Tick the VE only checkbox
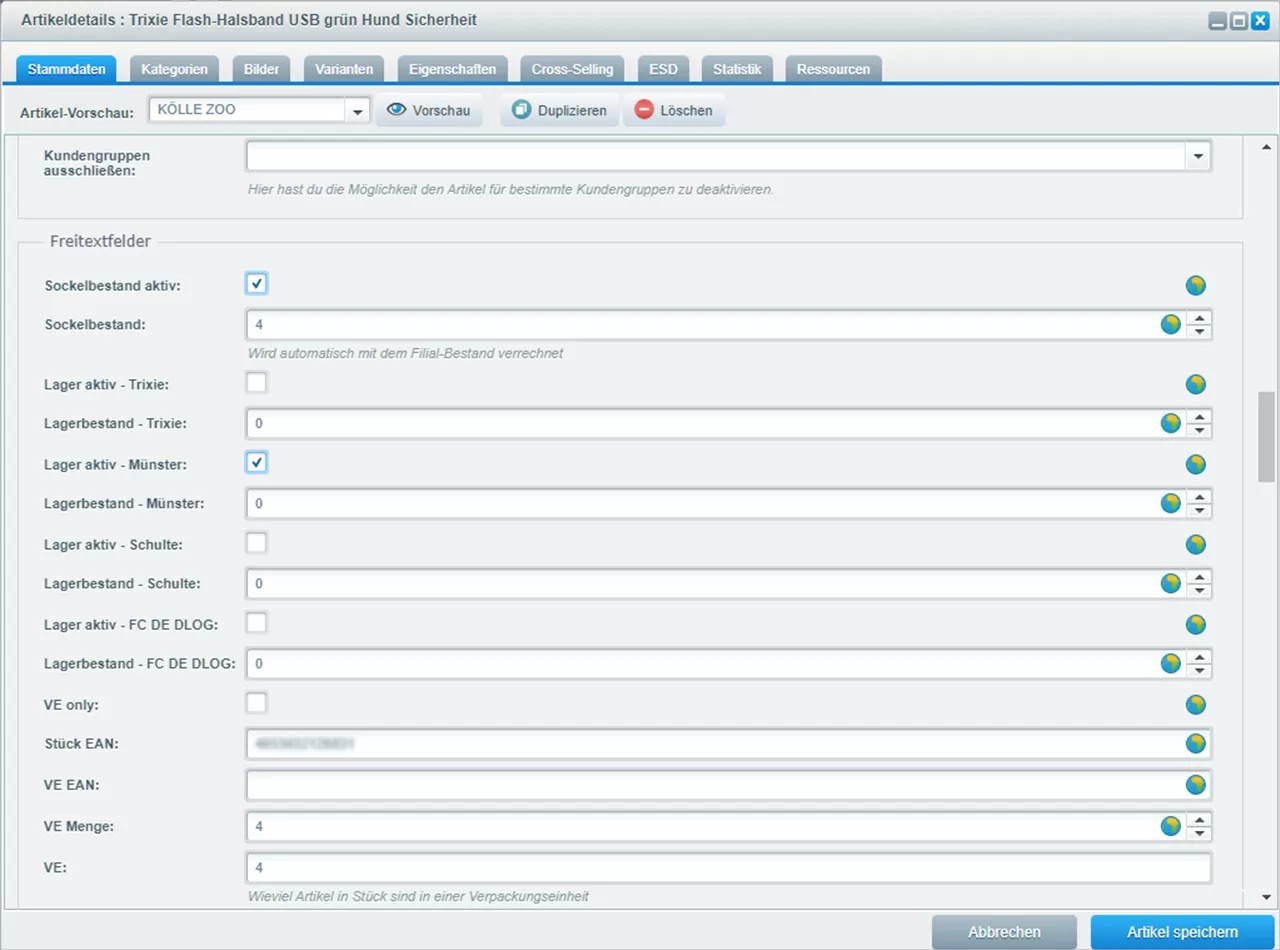The height and width of the screenshot is (950, 1280). [x=257, y=703]
